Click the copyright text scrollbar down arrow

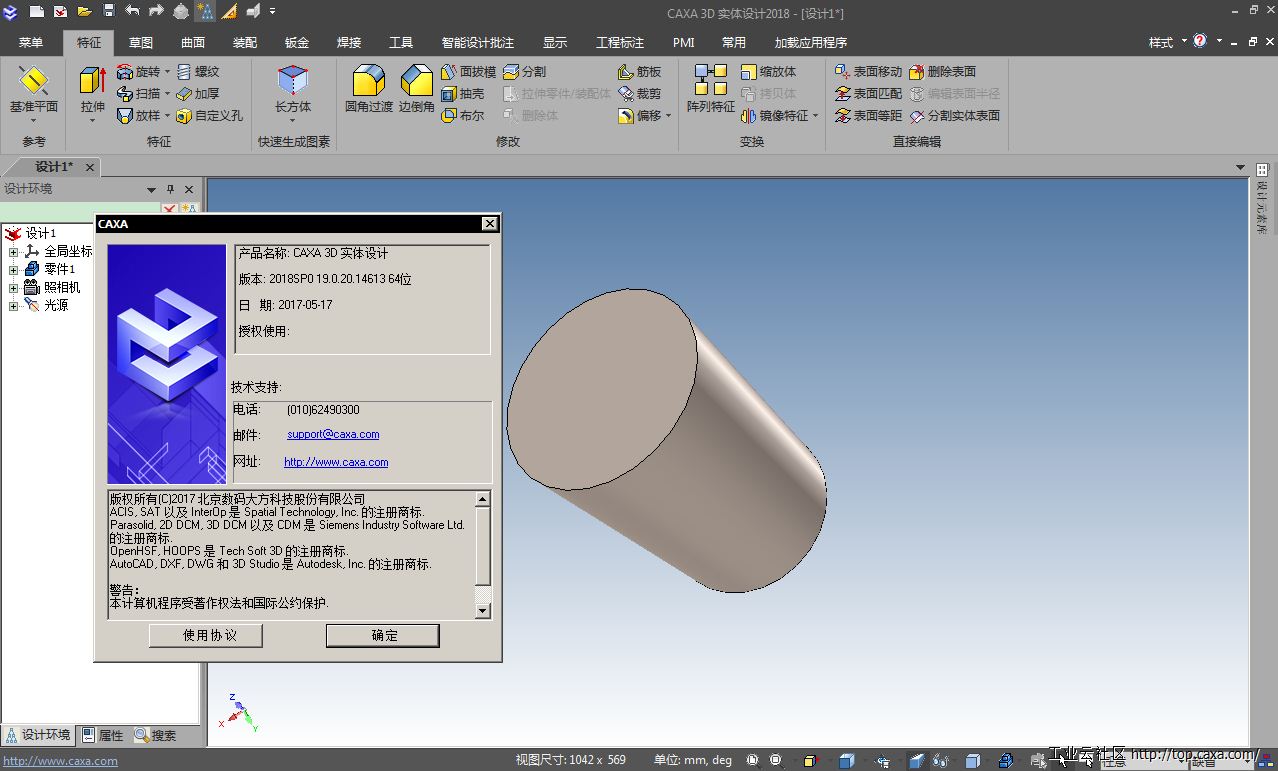(x=483, y=610)
